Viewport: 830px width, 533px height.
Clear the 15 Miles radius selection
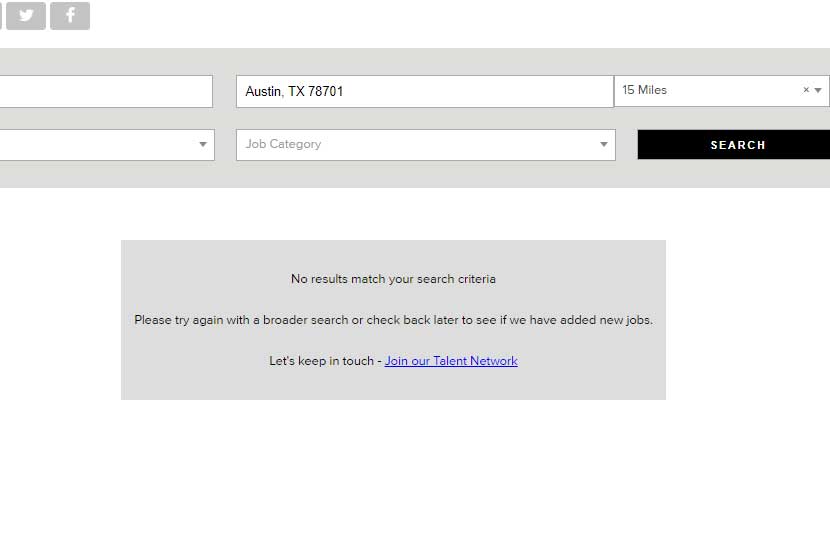coord(806,90)
